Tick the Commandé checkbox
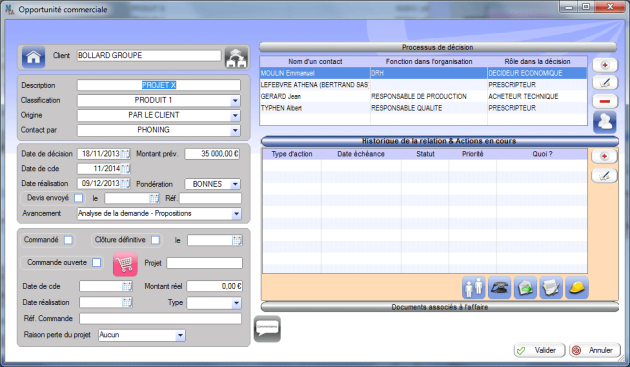630x367 pixels. [68, 240]
